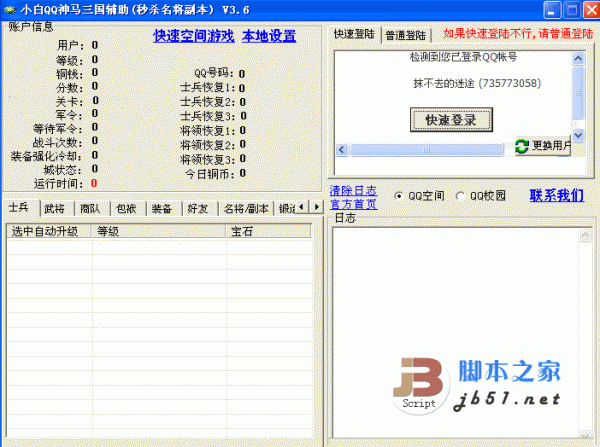Maximize the window
Image resolution: width=600 pixels, height=447 pixels.
tap(572, 10)
